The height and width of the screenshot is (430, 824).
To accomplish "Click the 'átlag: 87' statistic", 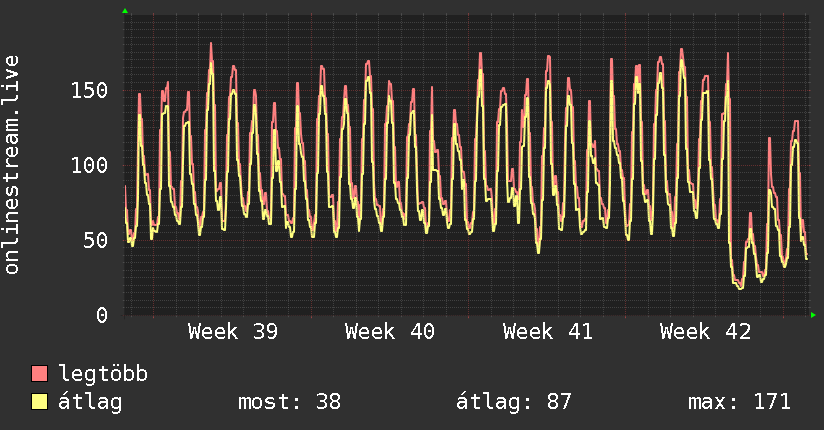I will (513, 402).
